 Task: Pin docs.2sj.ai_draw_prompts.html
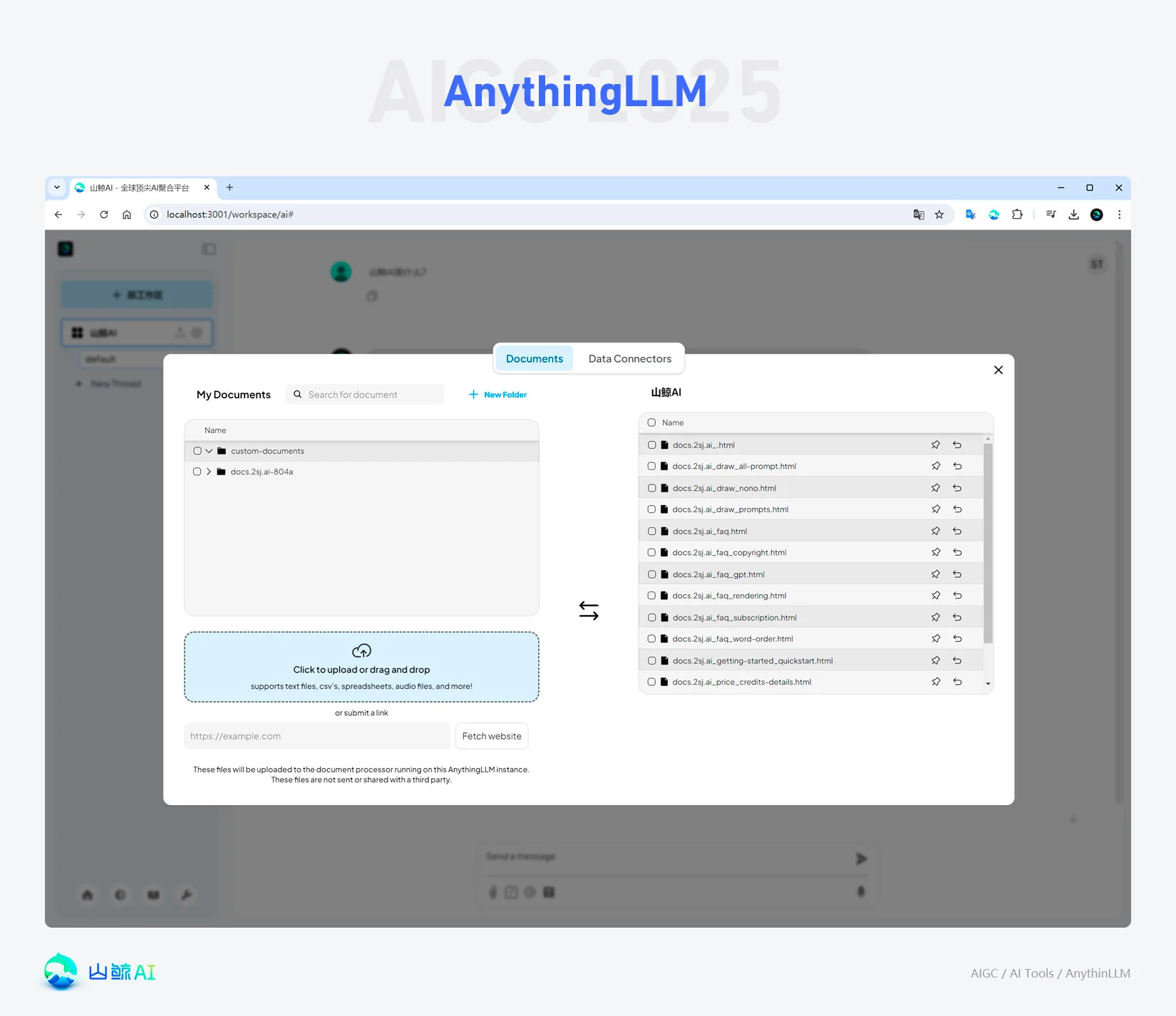point(936,509)
